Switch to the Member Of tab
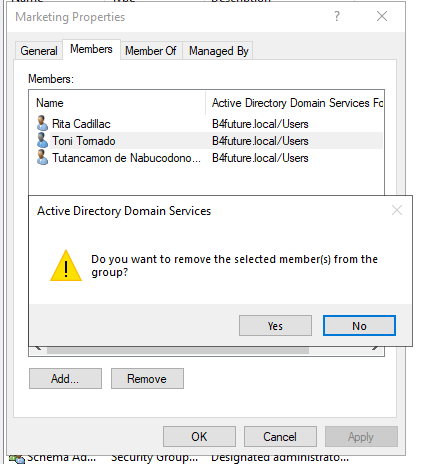Viewport: 440px width, 464px height. click(x=151, y=51)
